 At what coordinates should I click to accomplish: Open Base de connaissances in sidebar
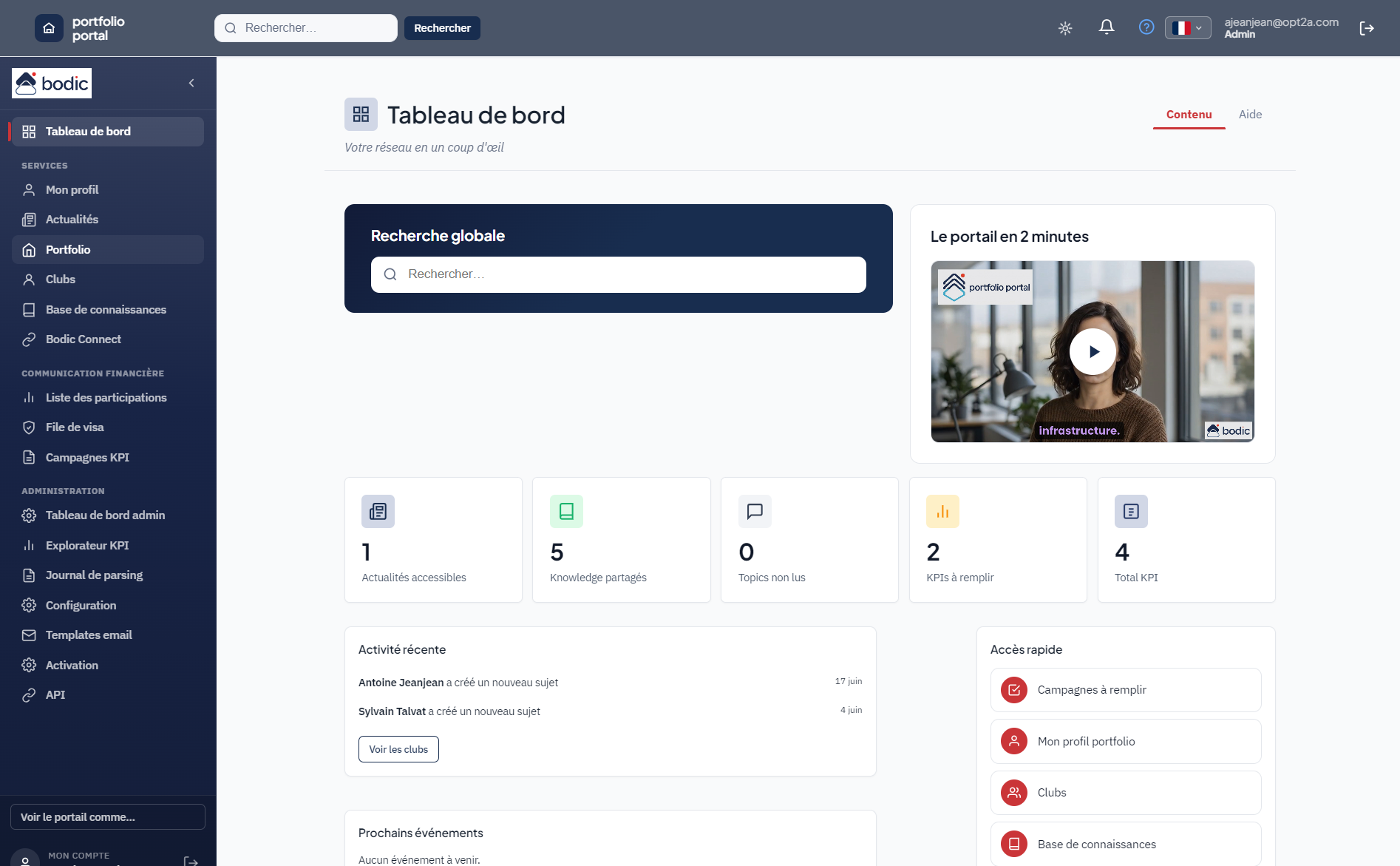coord(108,310)
